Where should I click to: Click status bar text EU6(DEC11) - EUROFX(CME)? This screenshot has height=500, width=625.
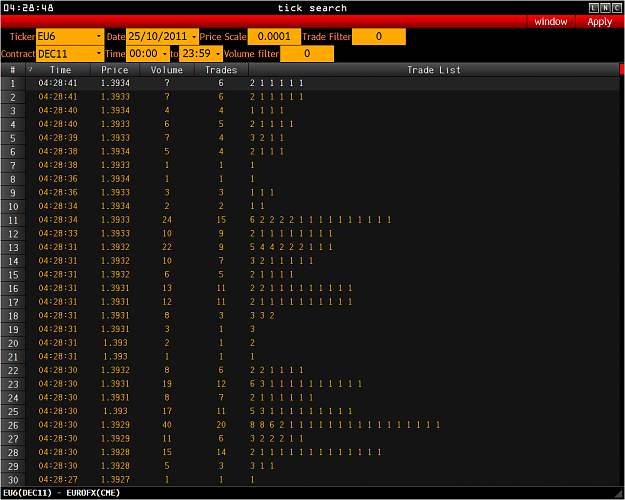(61, 493)
